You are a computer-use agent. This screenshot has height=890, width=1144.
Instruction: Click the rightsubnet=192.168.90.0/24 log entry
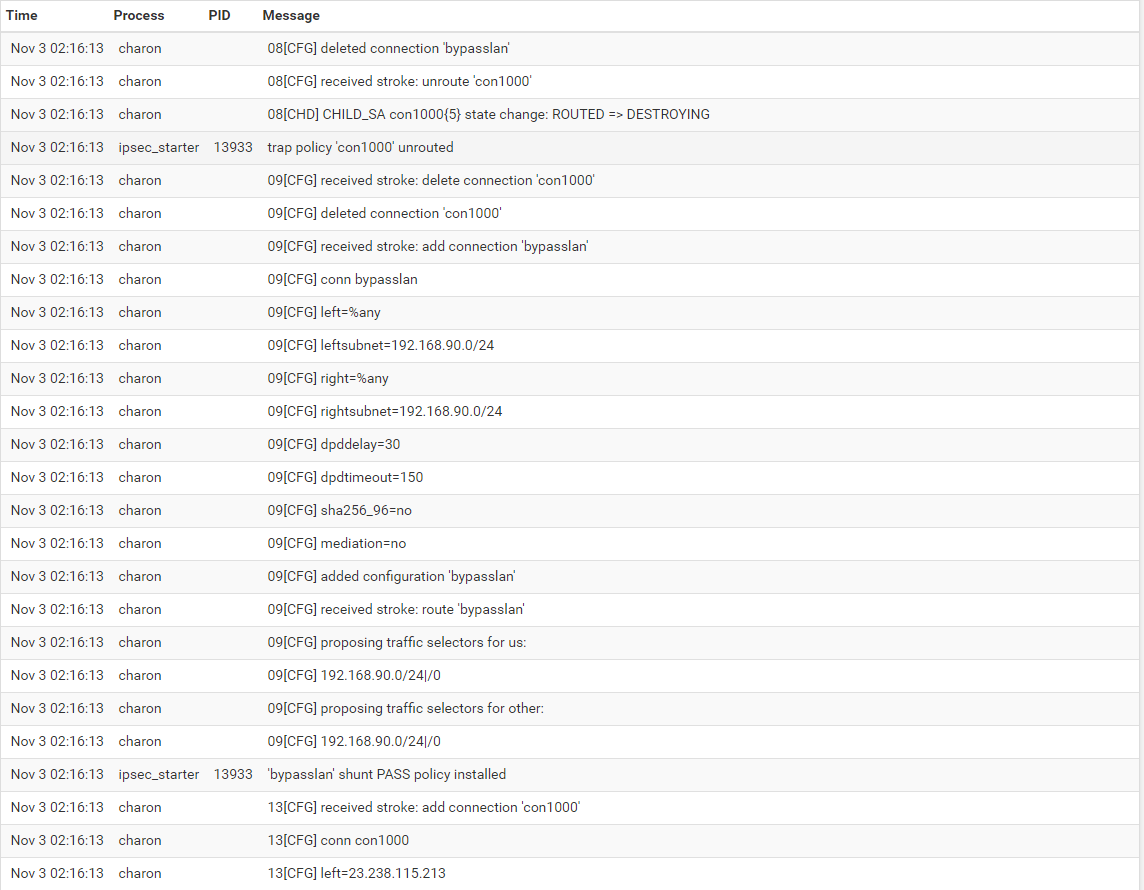[384, 411]
